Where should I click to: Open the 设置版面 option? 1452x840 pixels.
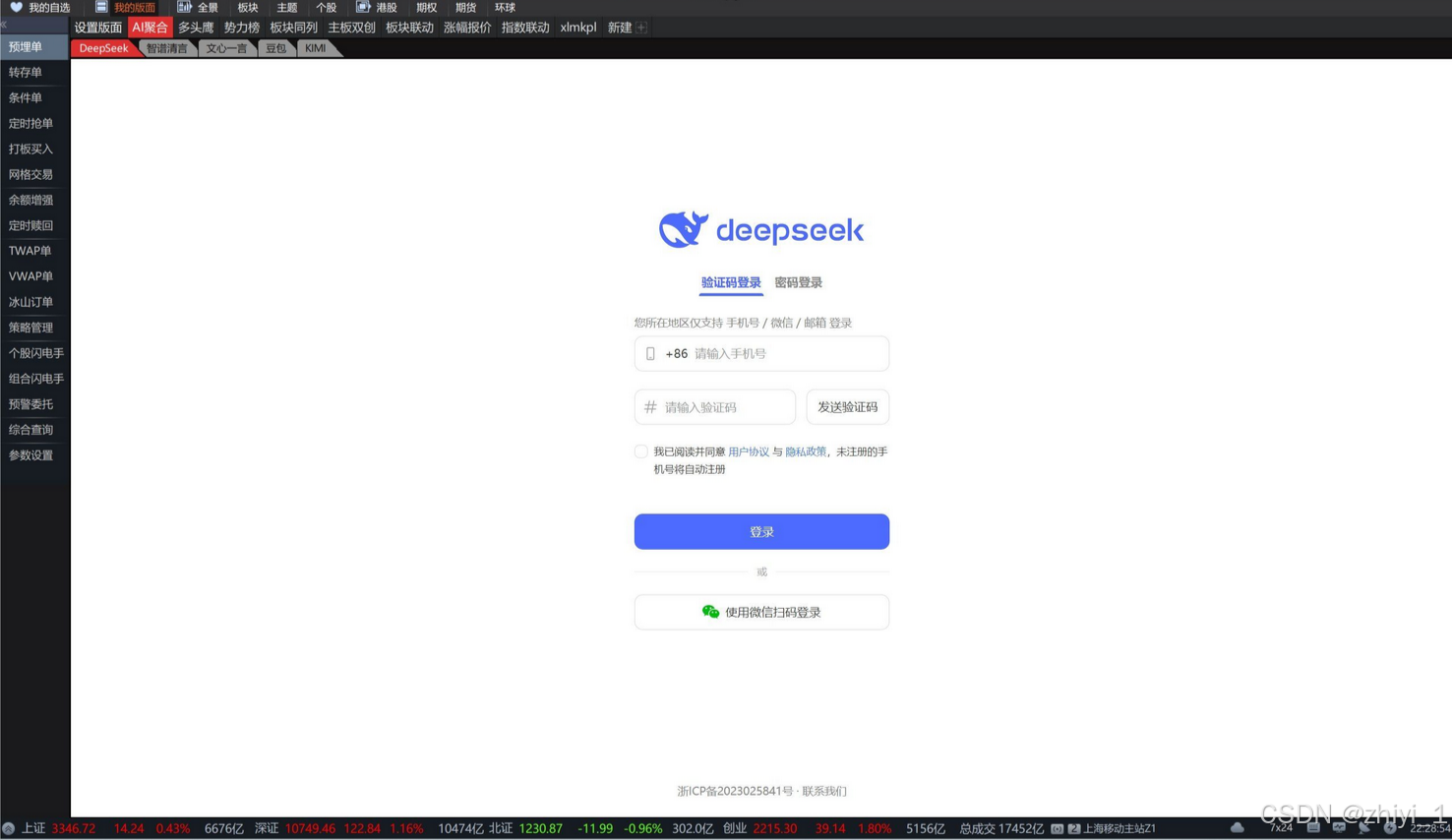coord(98,28)
